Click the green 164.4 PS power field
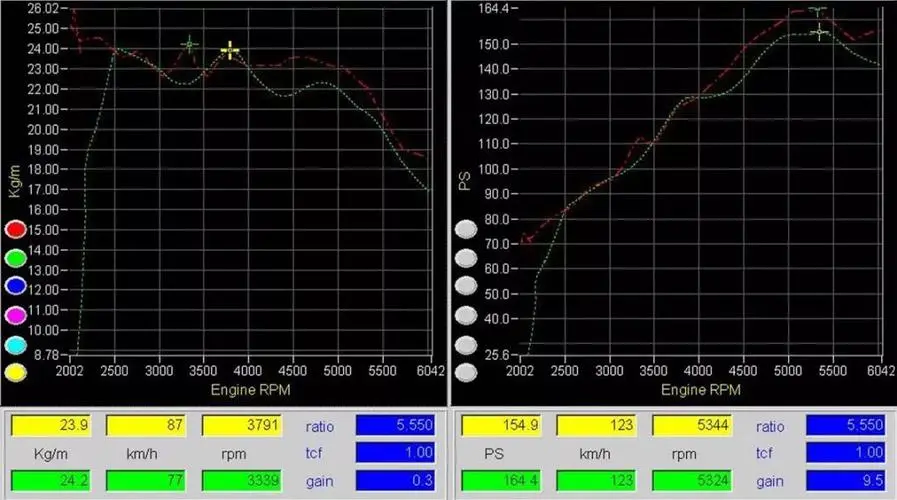897x500 pixels. pos(498,481)
